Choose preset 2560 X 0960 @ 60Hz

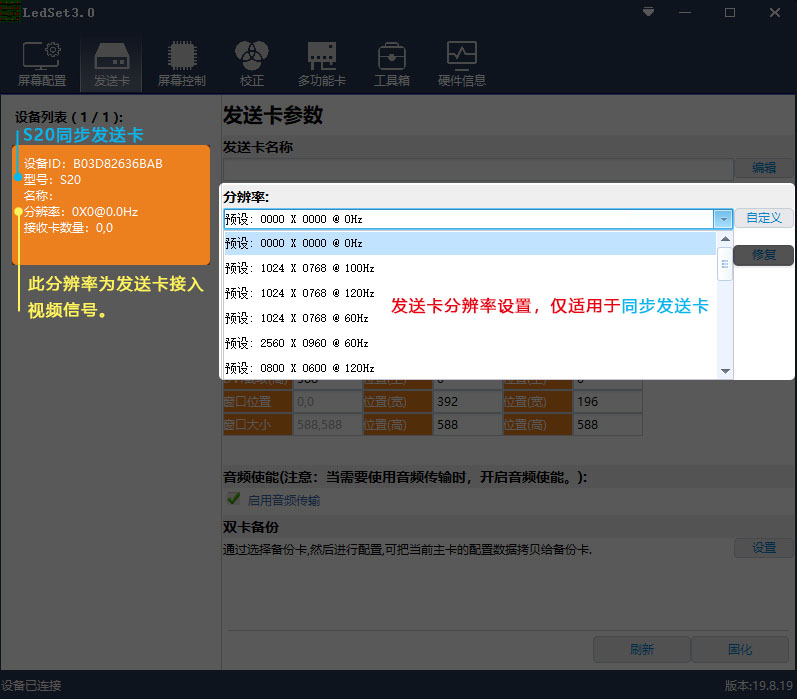click(470, 343)
